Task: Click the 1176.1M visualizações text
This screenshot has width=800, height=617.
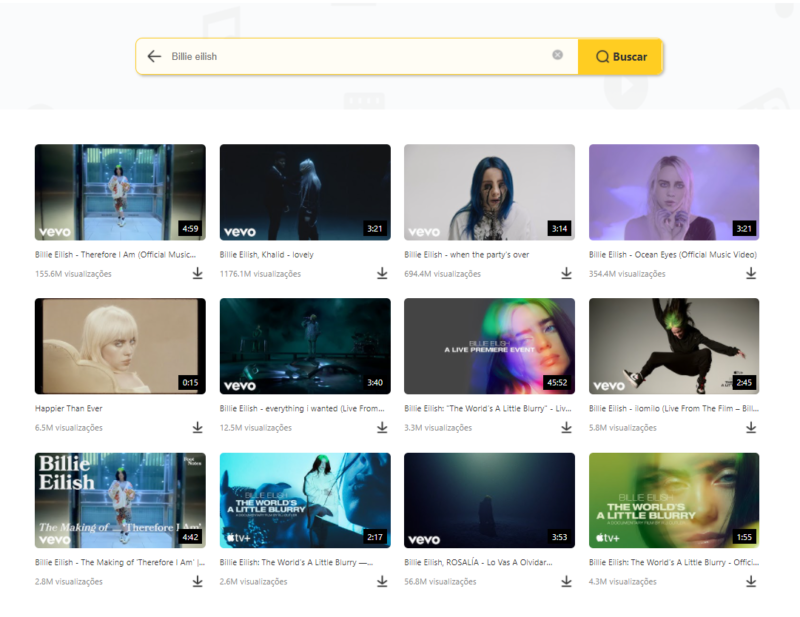Action: (260, 274)
